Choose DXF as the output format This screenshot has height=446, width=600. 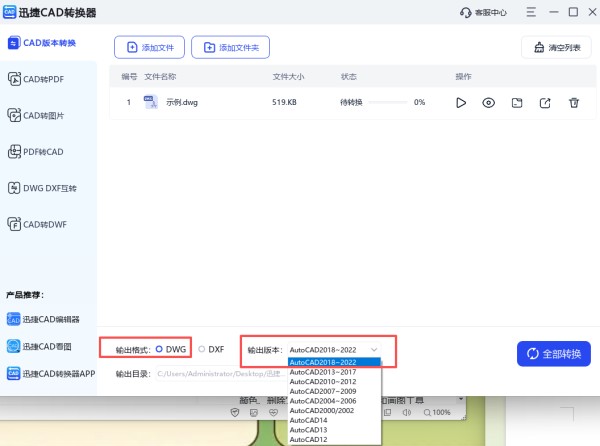202,349
